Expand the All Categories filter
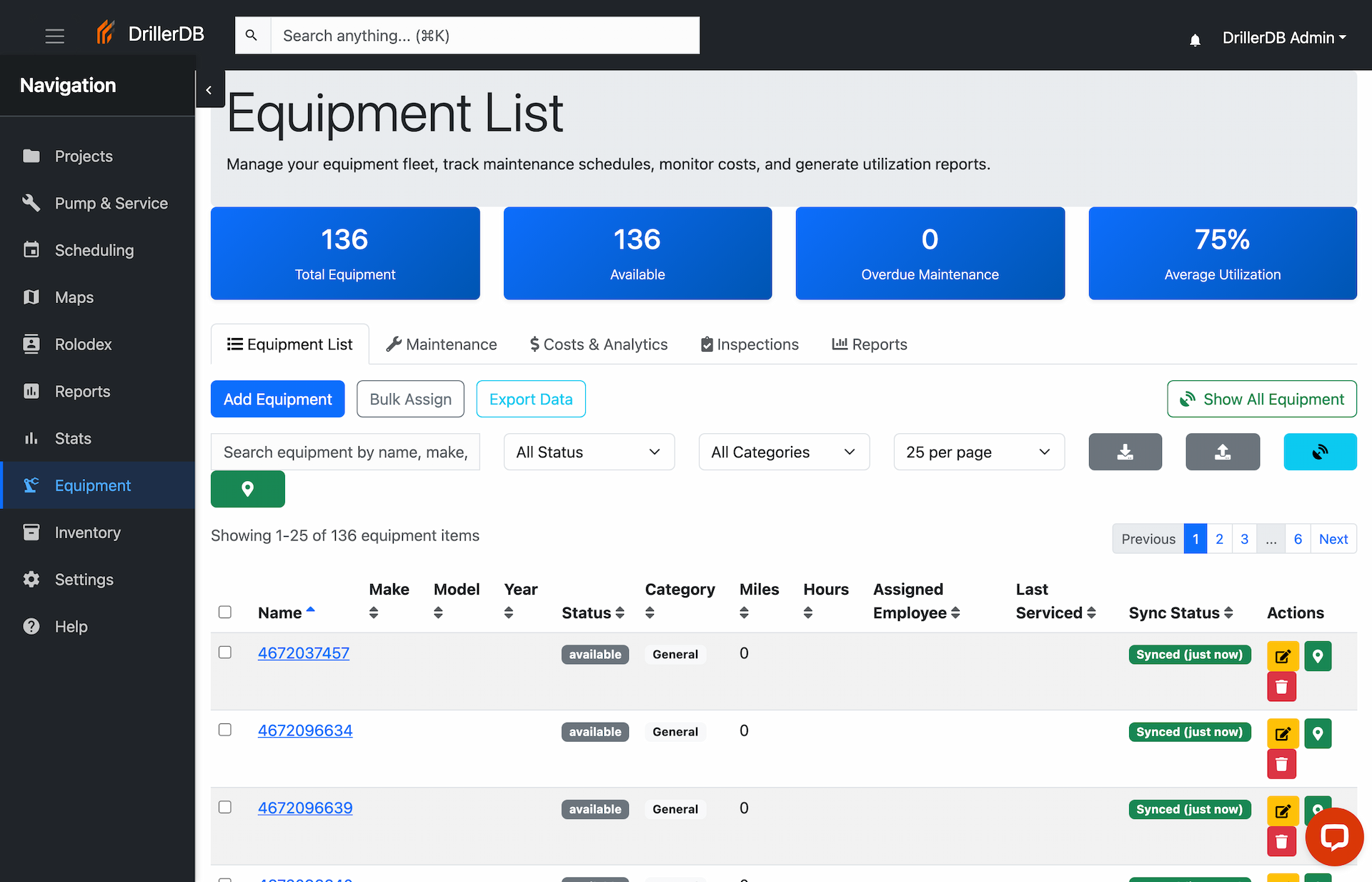 click(783, 452)
